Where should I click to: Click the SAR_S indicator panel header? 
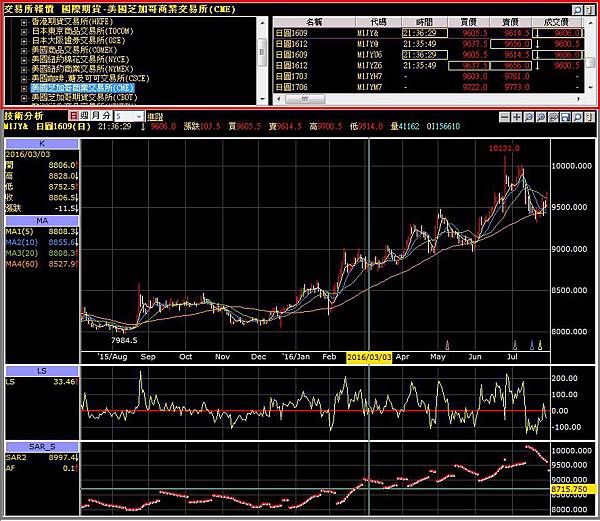point(42,447)
